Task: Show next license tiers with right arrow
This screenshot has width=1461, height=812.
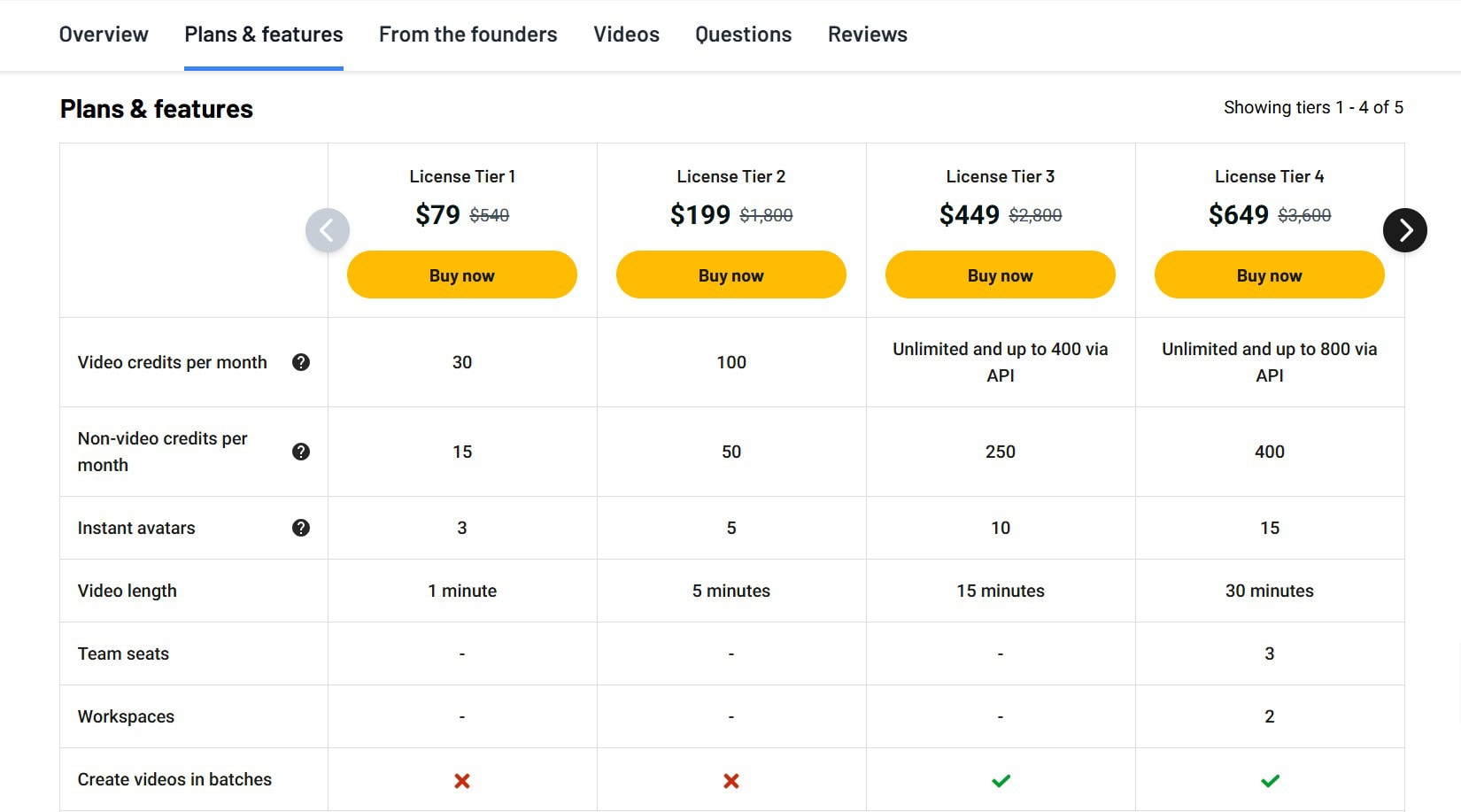Action: [x=1404, y=230]
